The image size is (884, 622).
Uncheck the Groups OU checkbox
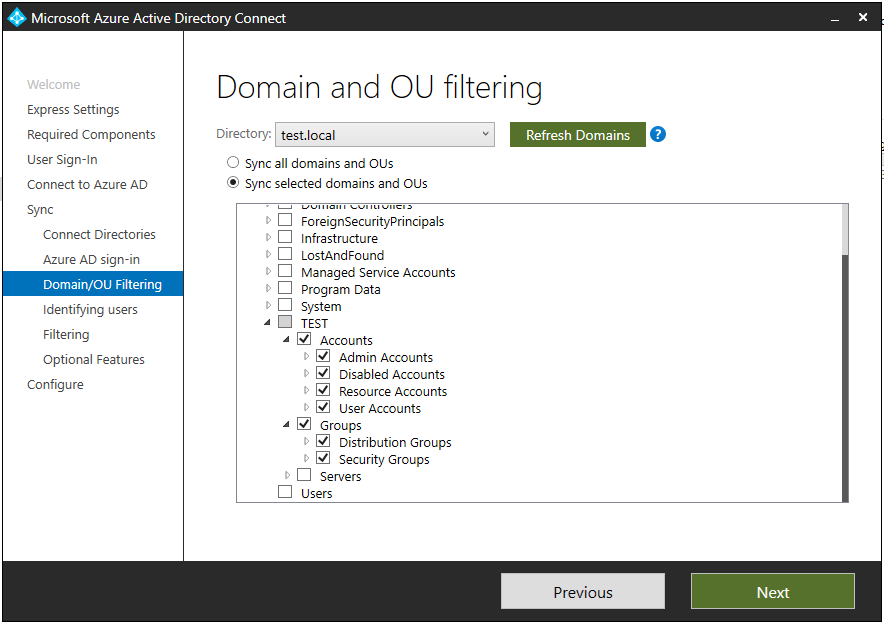tap(304, 424)
